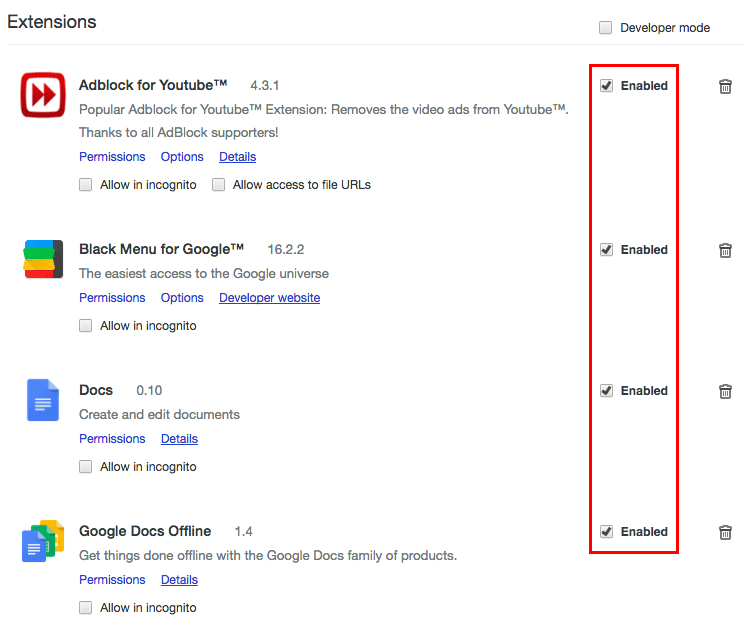Open Permissions for the Docs extension
Viewport: 753px width, 633px height.
click(112, 438)
